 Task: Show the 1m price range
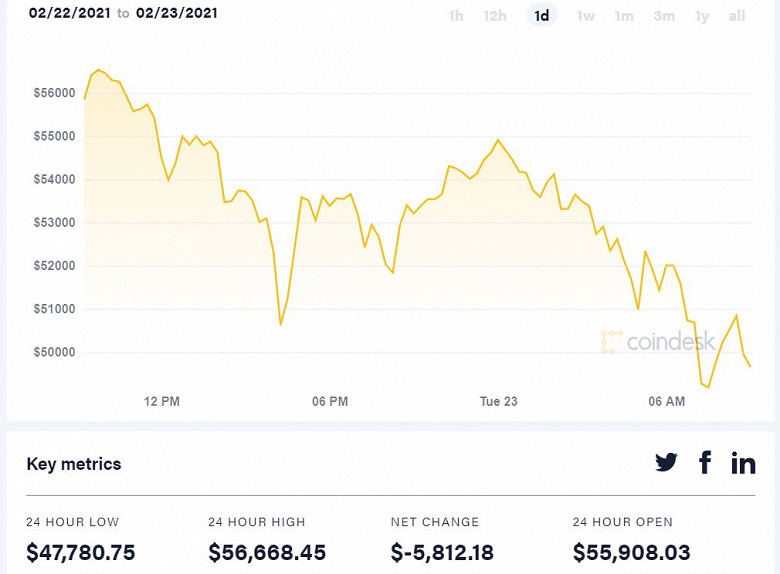coord(624,16)
